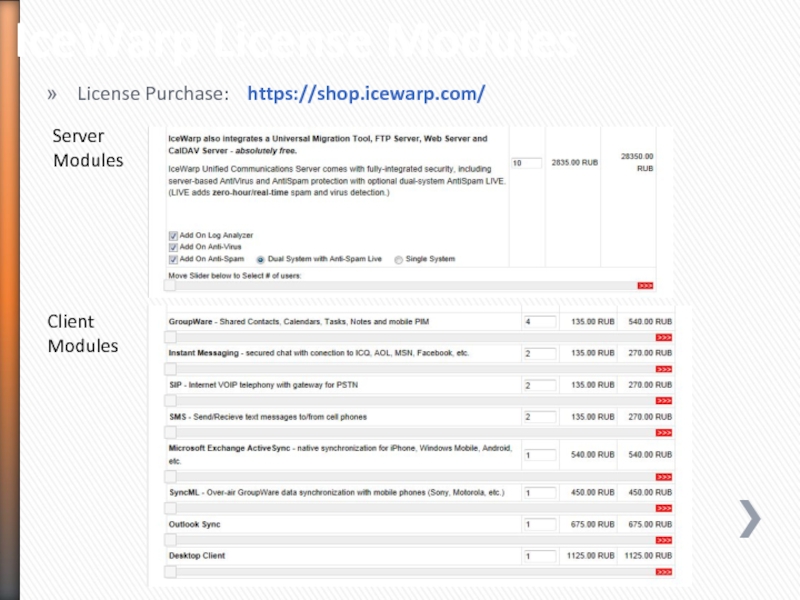Select Dual System with Anti-Spam Live

click(x=260, y=260)
